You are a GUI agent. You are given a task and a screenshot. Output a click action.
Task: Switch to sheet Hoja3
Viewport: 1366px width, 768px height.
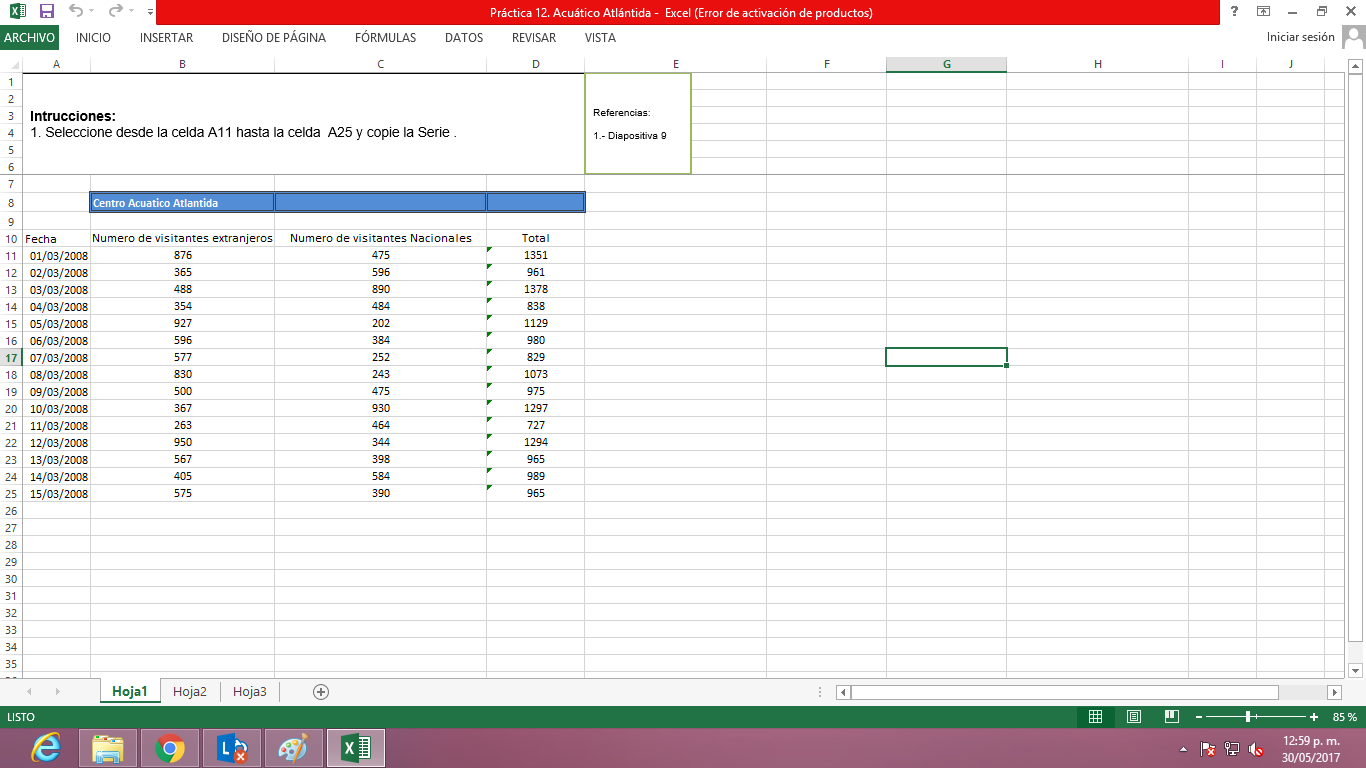[x=250, y=691]
